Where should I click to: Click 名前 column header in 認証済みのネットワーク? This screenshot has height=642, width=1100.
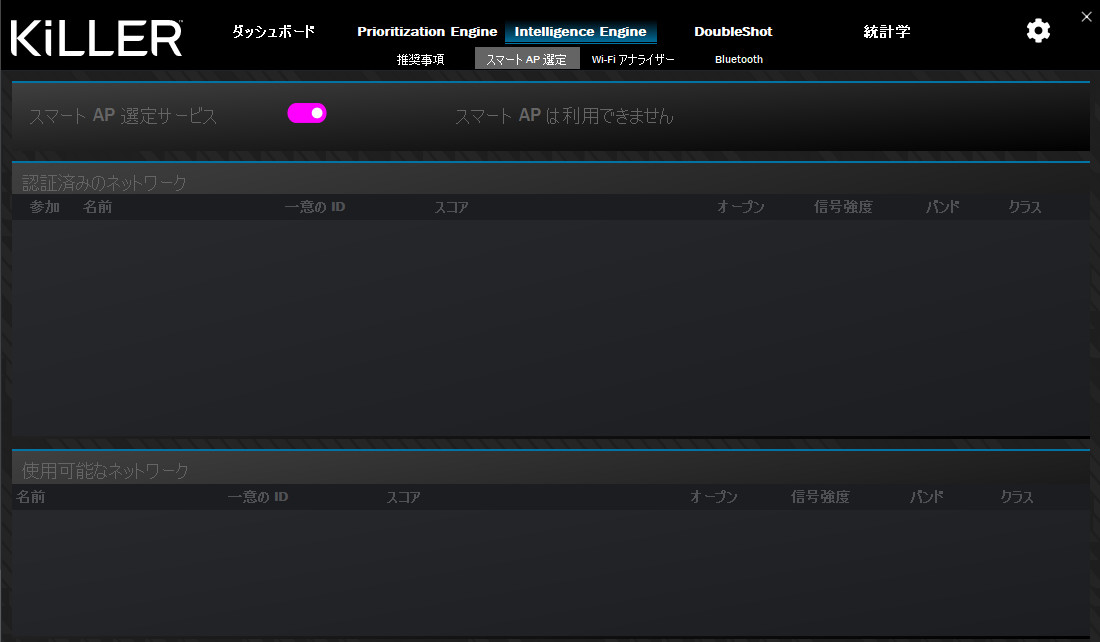coord(98,207)
